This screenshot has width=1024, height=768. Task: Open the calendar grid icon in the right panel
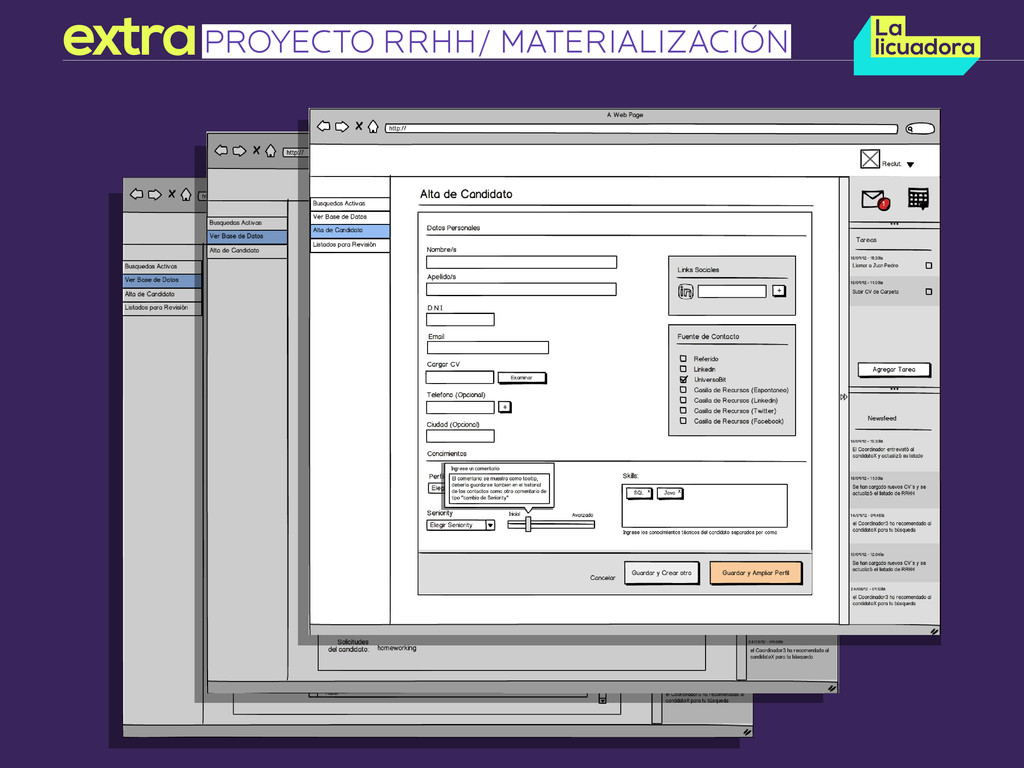point(918,199)
